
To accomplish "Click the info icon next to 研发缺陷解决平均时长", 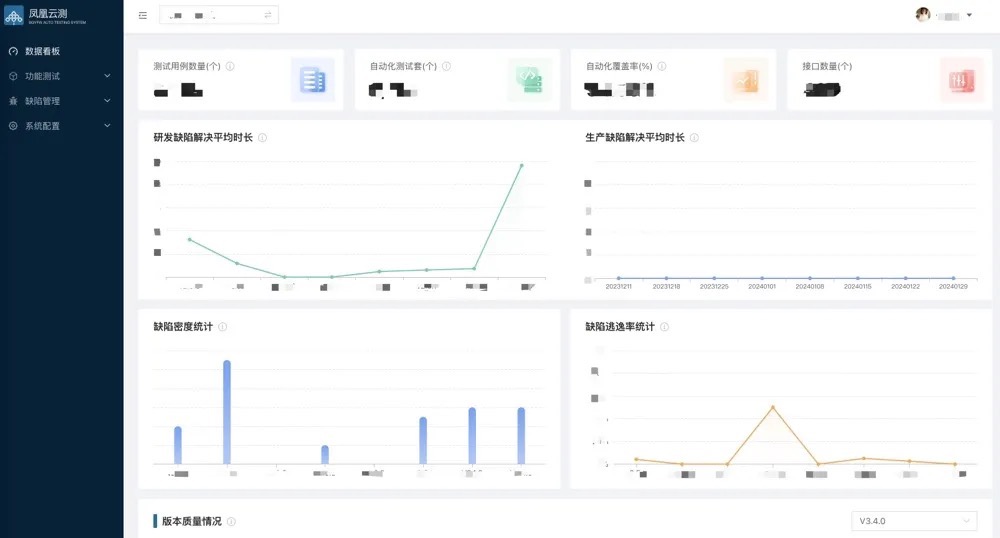I will [x=263, y=138].
